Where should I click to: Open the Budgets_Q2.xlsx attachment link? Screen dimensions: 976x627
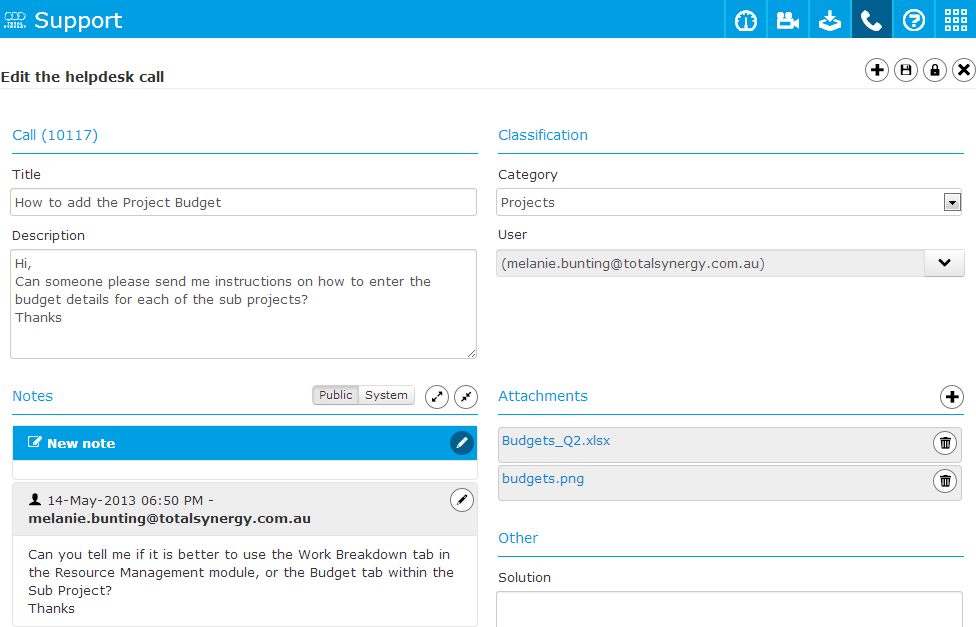(556, 440)
